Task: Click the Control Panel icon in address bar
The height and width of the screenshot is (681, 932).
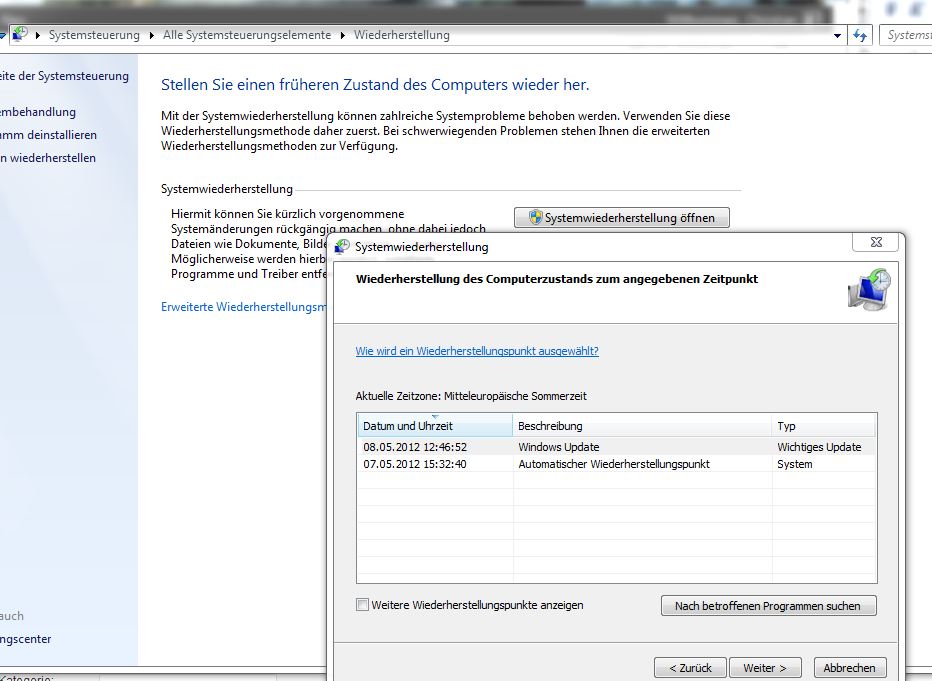Action: 19,35
